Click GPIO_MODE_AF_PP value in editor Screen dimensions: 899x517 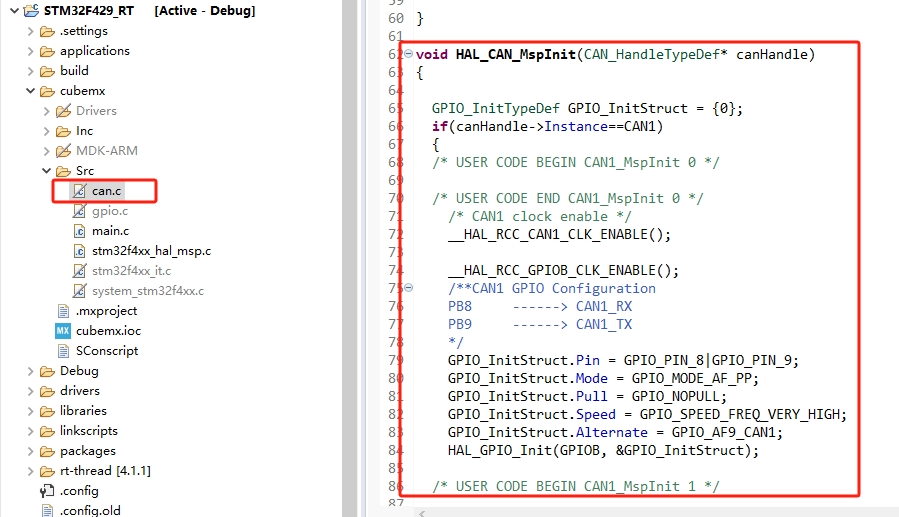pos(691,378)
